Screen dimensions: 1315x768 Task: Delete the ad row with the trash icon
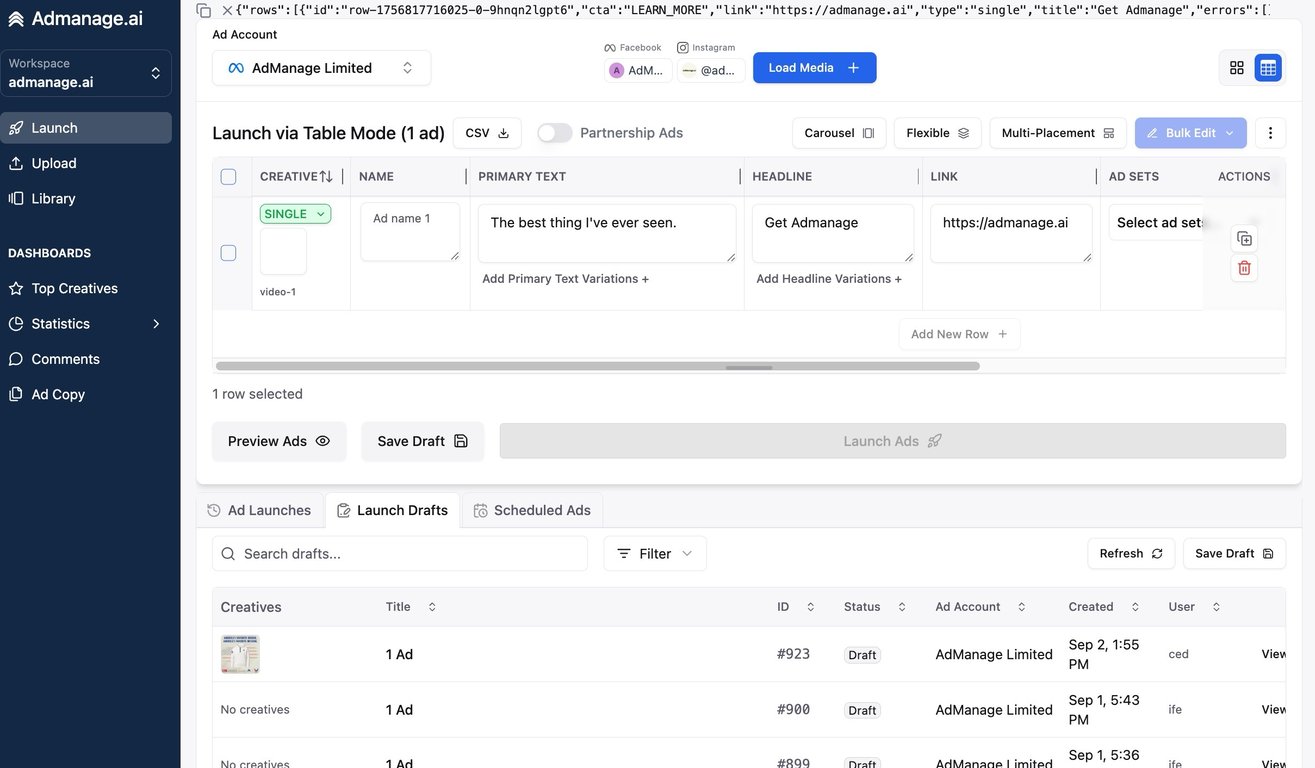pyautogui.click(x=1244, y=268)
